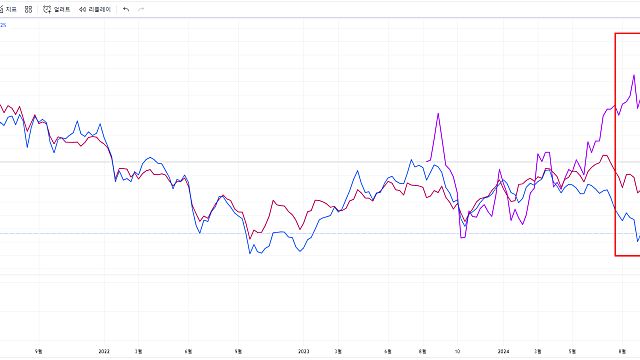The height and width of the screenshot is (360, 640).
Task: Undo the last chart action
Action: point(126,9)
